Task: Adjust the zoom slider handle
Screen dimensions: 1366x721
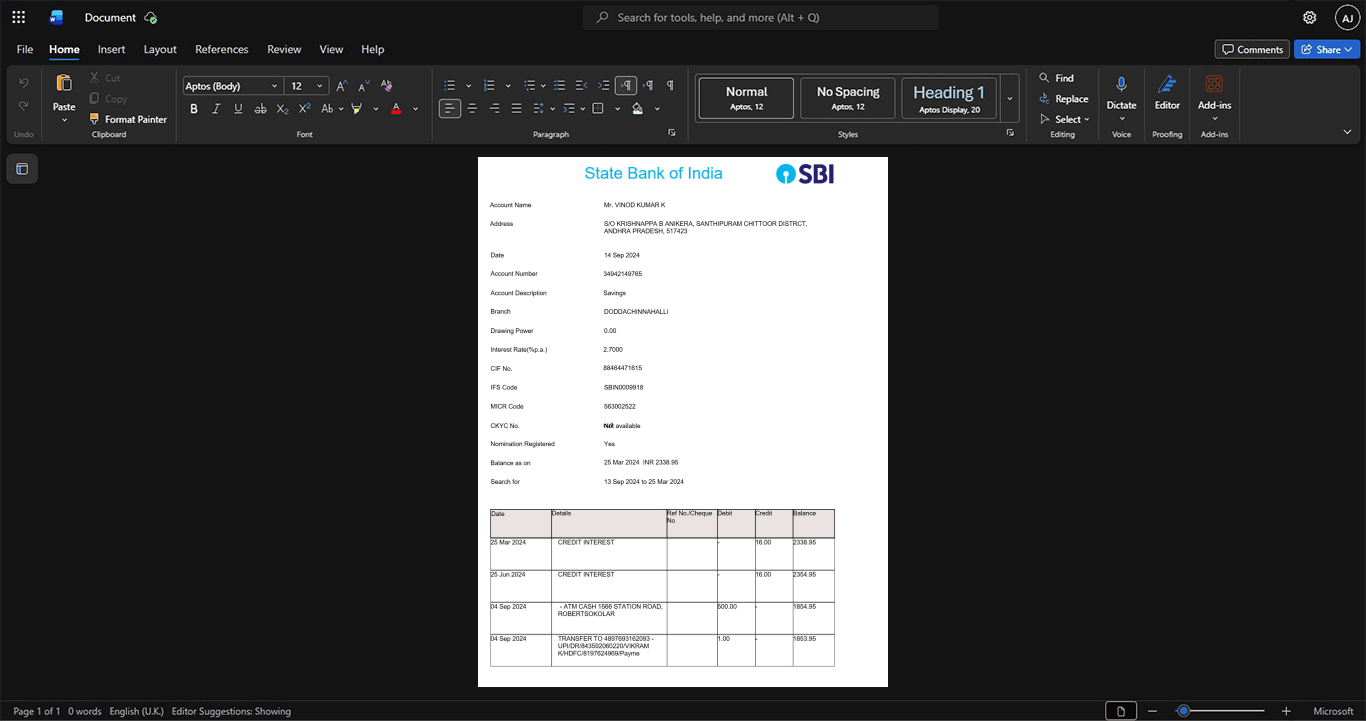Action: tap(1183, 711)
